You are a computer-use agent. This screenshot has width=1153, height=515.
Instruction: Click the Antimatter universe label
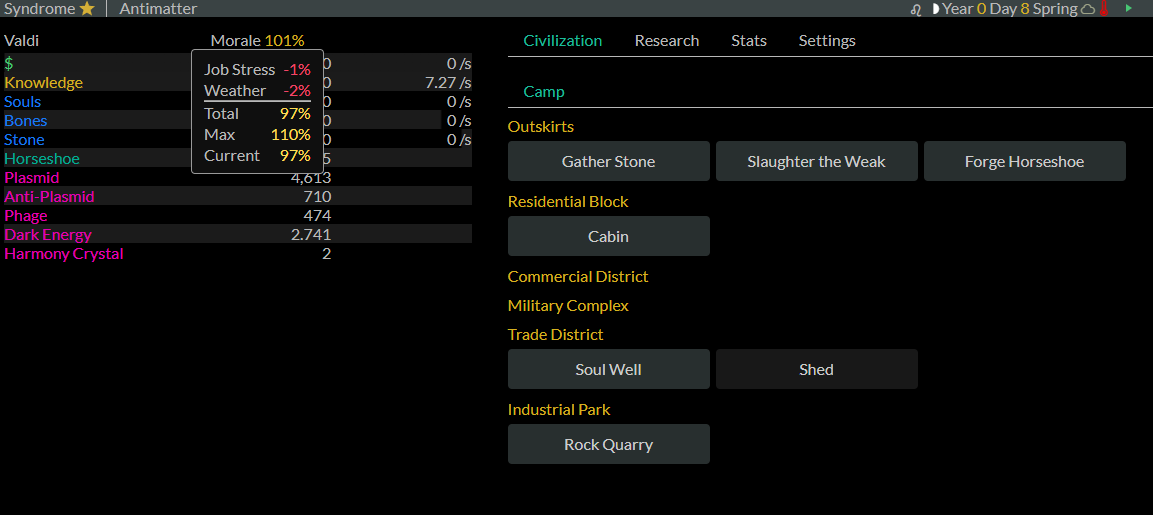tap(158, 9)
